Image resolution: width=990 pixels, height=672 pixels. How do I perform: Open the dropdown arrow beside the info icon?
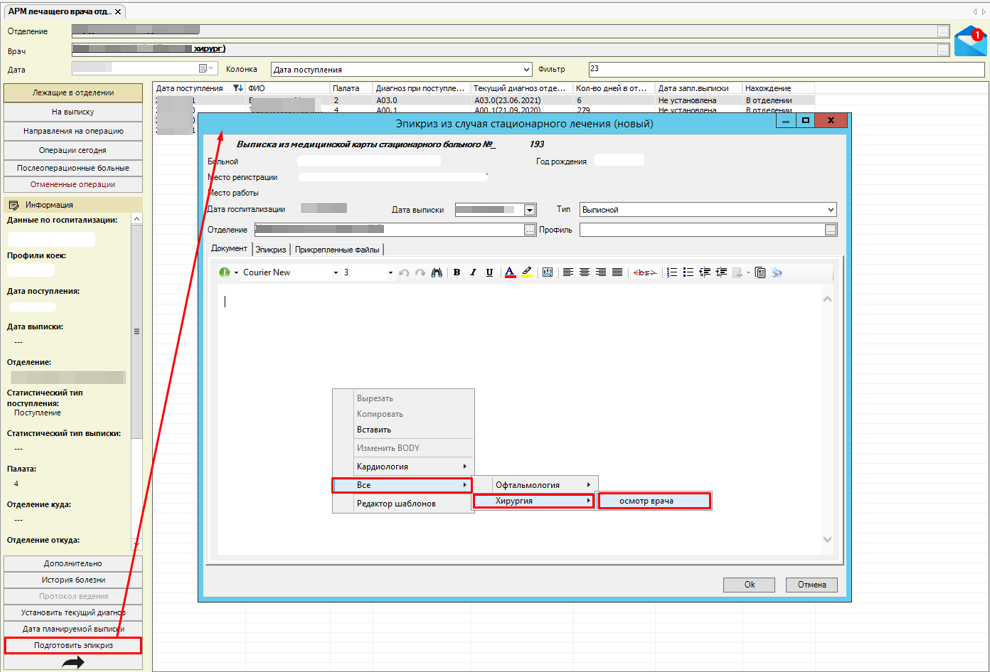[236, 273]
